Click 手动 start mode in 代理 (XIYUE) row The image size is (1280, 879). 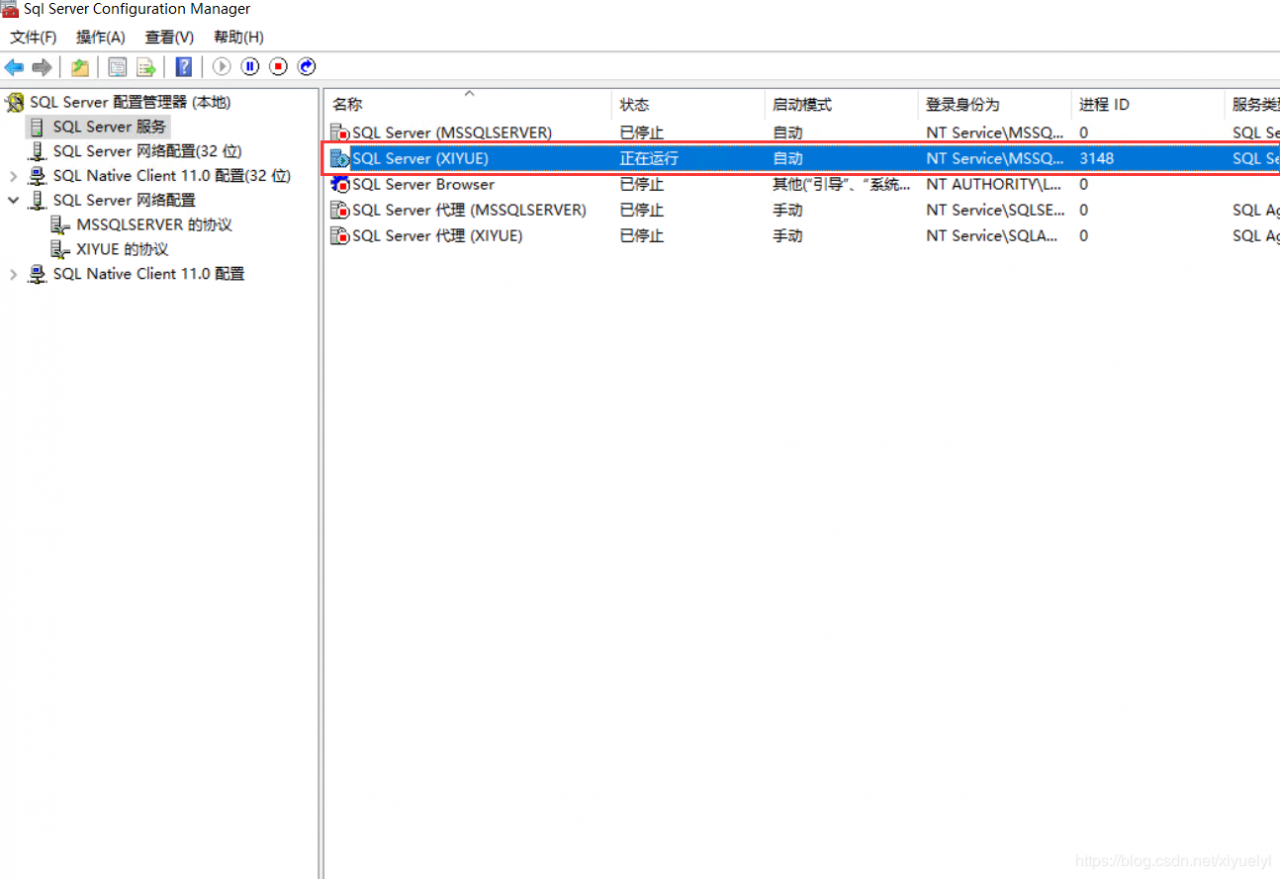tap(787, 237)
